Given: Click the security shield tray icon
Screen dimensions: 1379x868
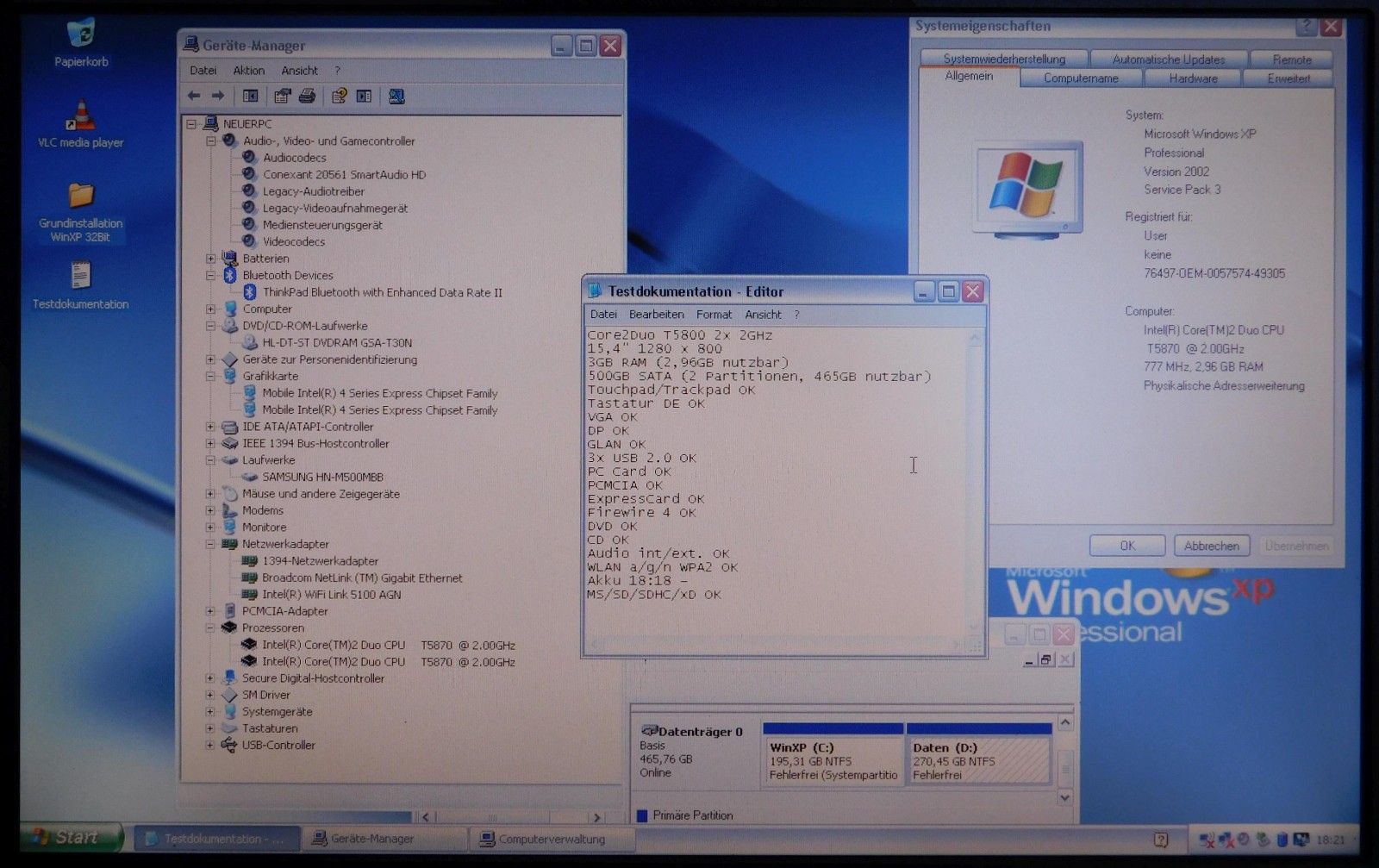Looking at the screenshot, I should coord(1282,839).
